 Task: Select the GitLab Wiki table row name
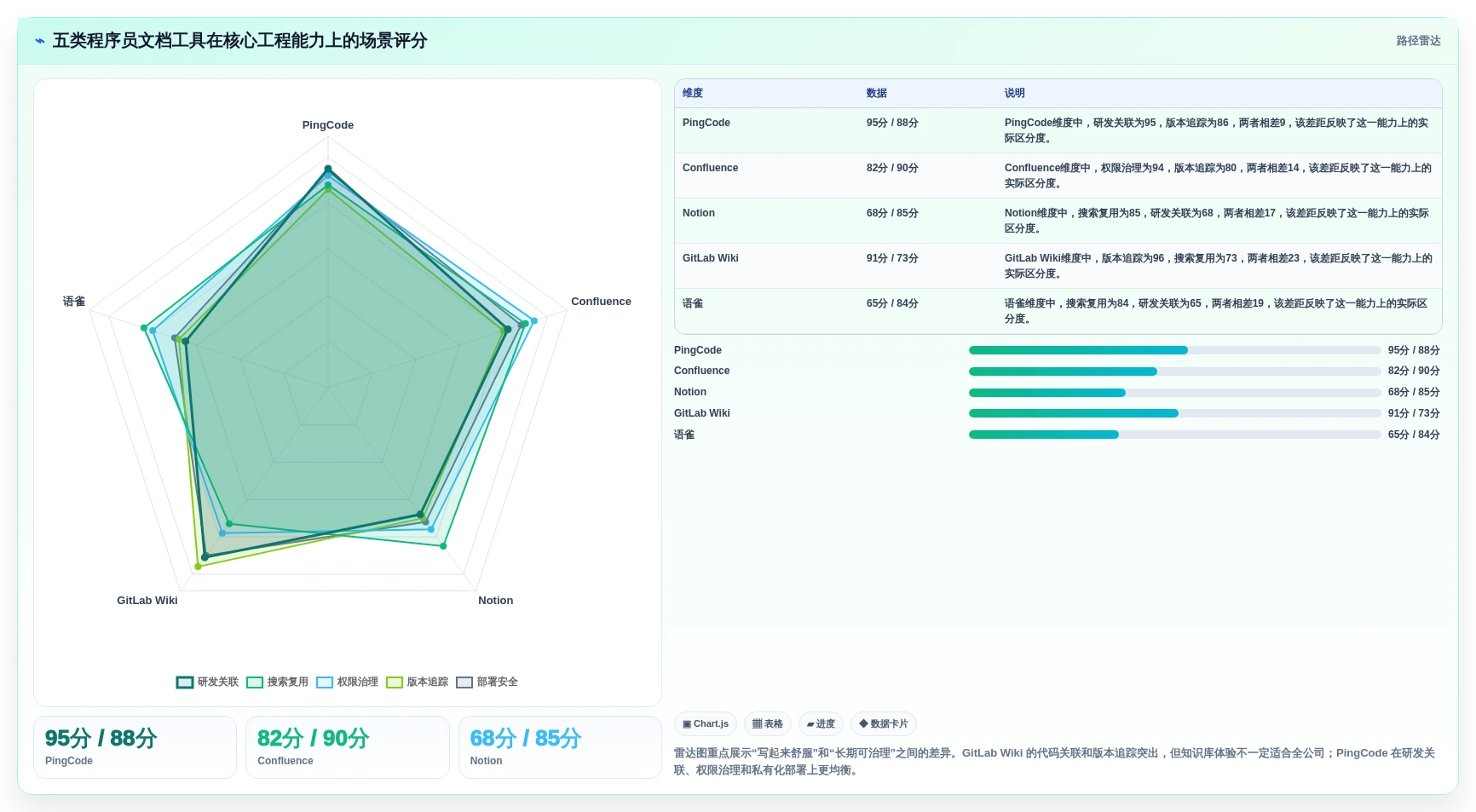pyautogui.click(x=711, y=258)
